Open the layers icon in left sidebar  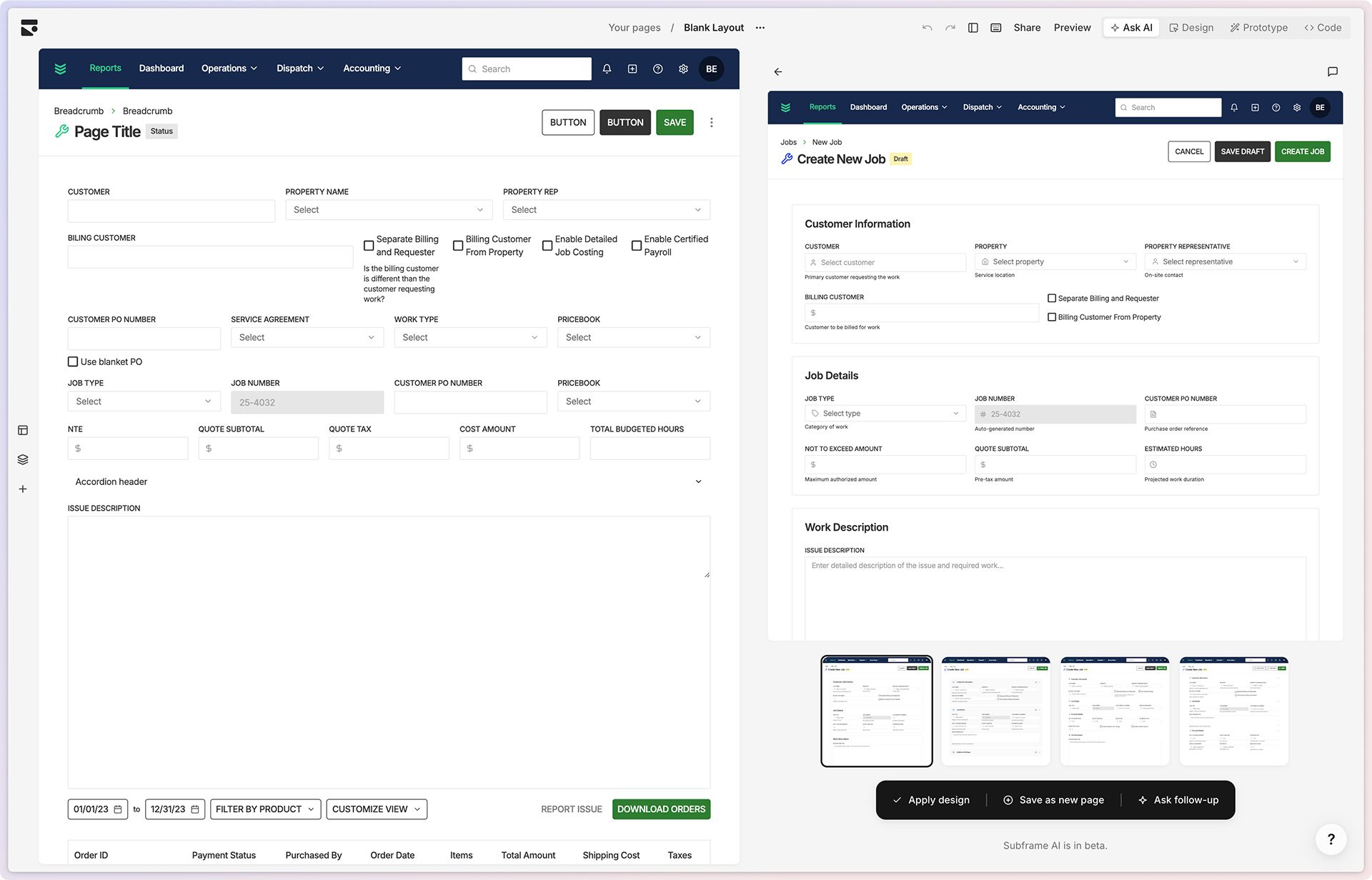[23, 459]
